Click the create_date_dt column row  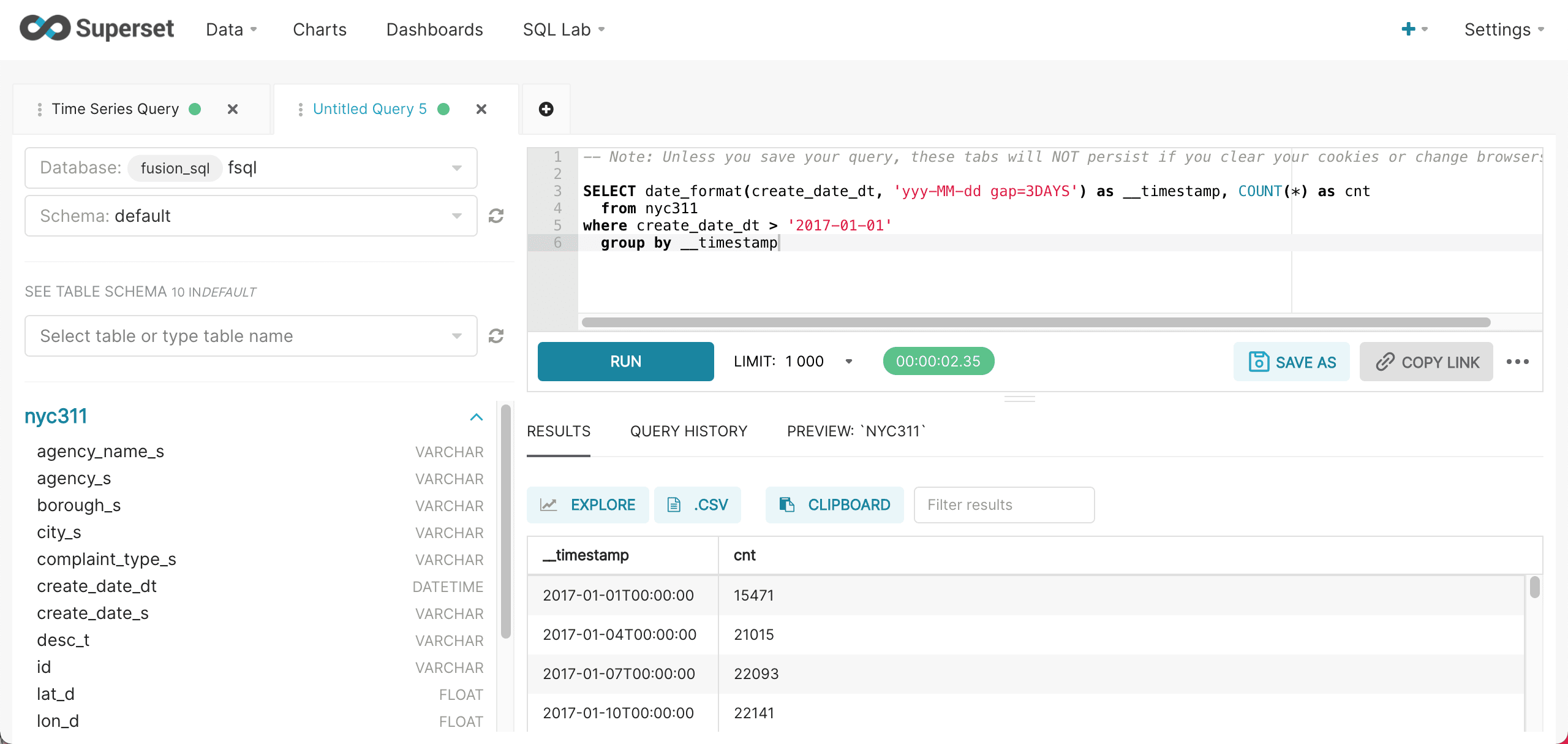(260, 586)
